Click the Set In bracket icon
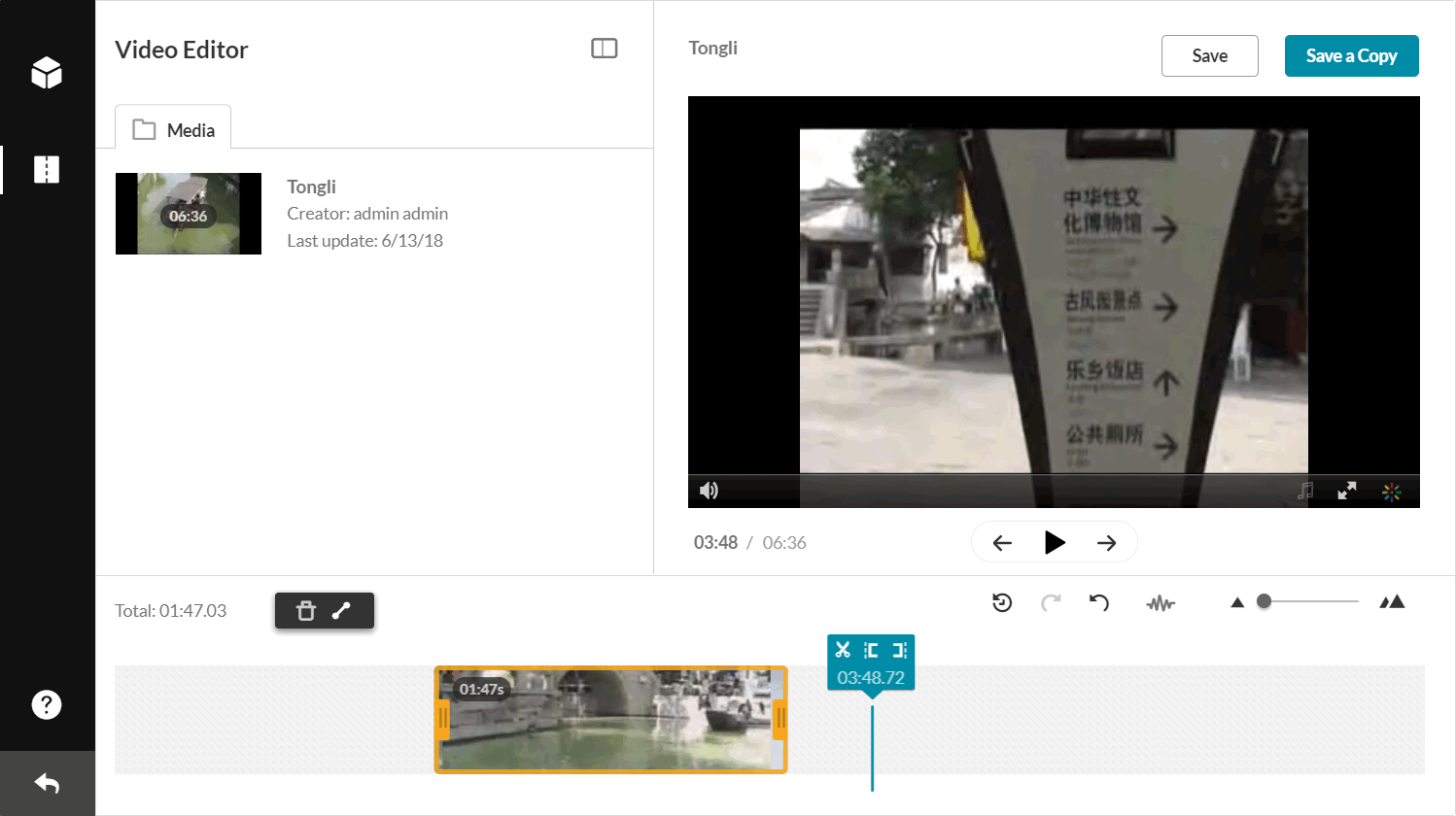The height and width of the screenshot is (816, 1456). click(x=871, y=650)
